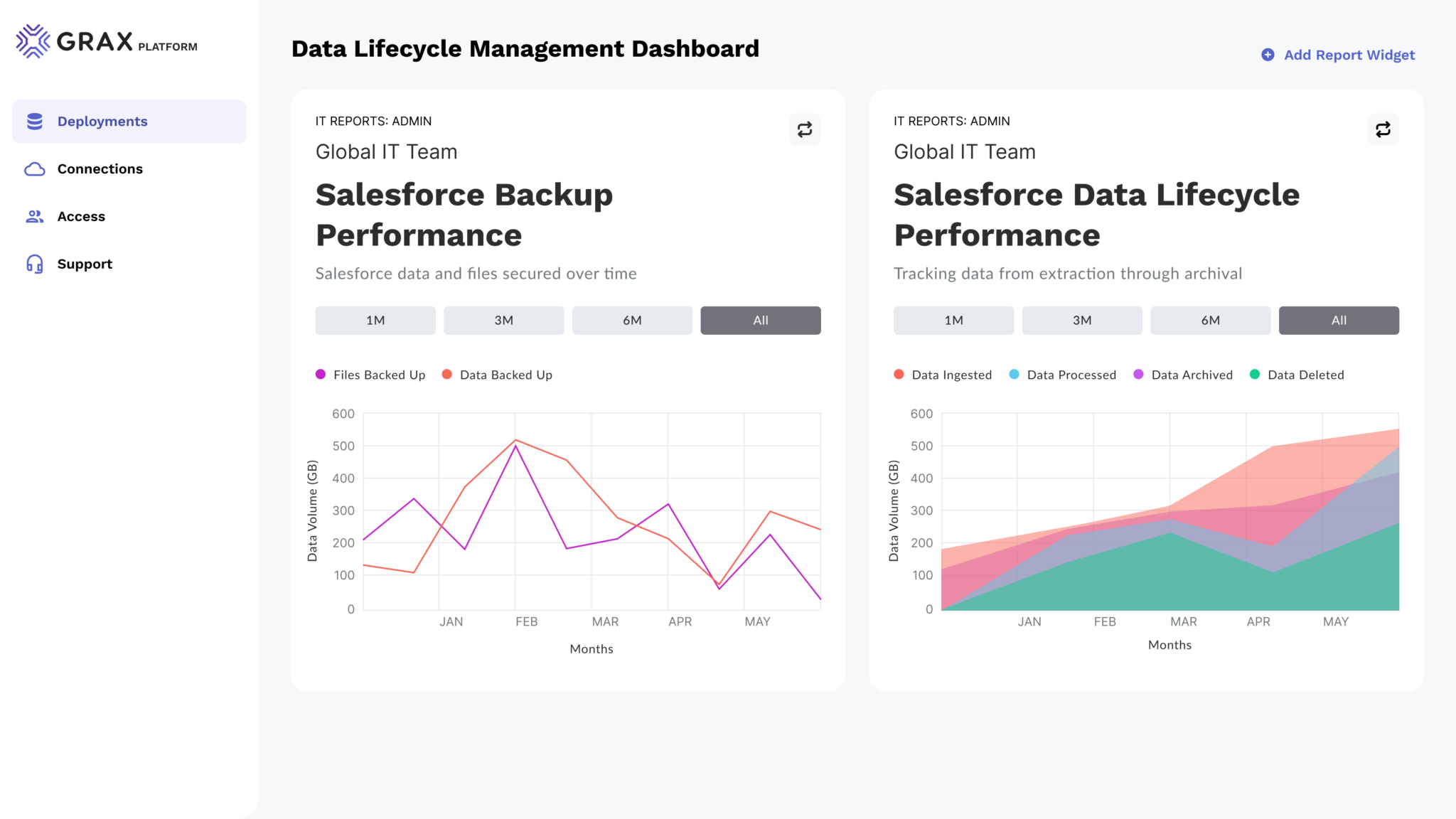Open Connections via the cloud icon

[35, 168]
